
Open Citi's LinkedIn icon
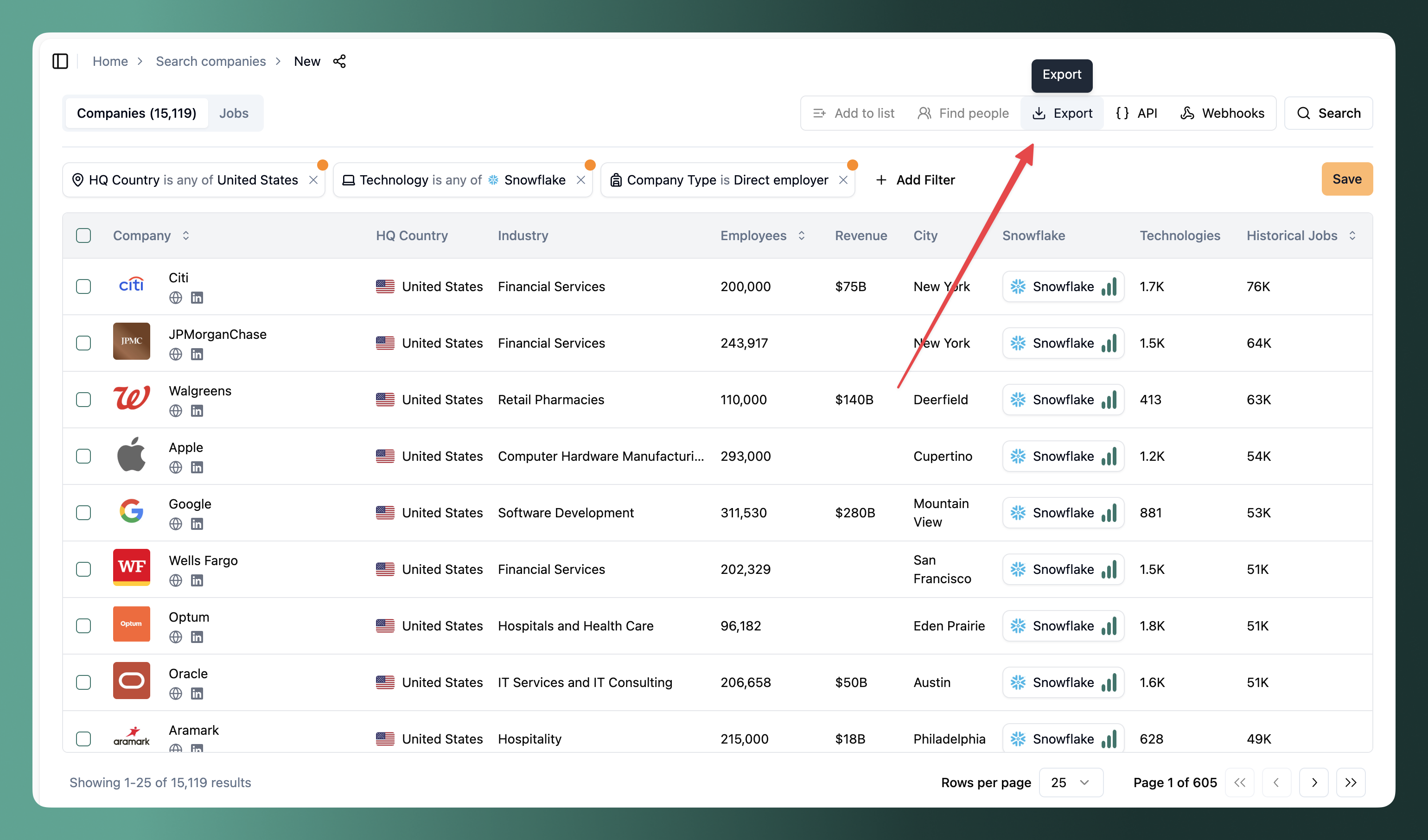[197, 298]
